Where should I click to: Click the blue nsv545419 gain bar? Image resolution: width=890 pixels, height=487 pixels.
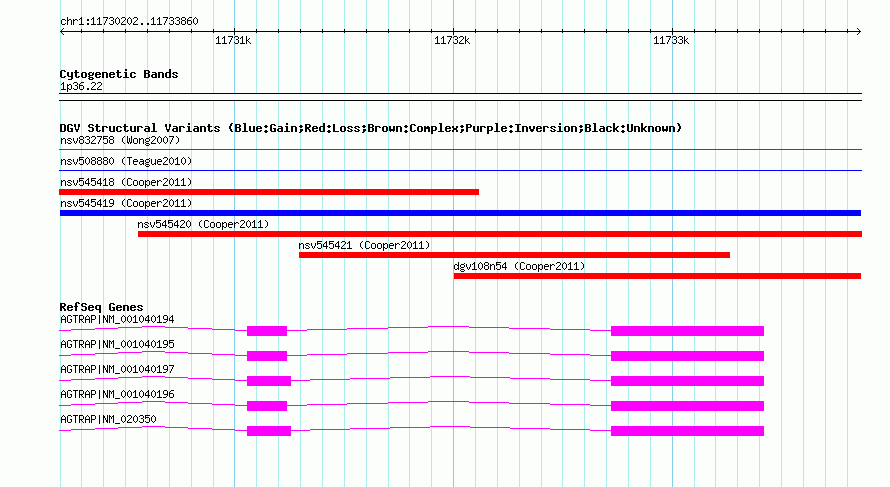(x=460, y=213)
